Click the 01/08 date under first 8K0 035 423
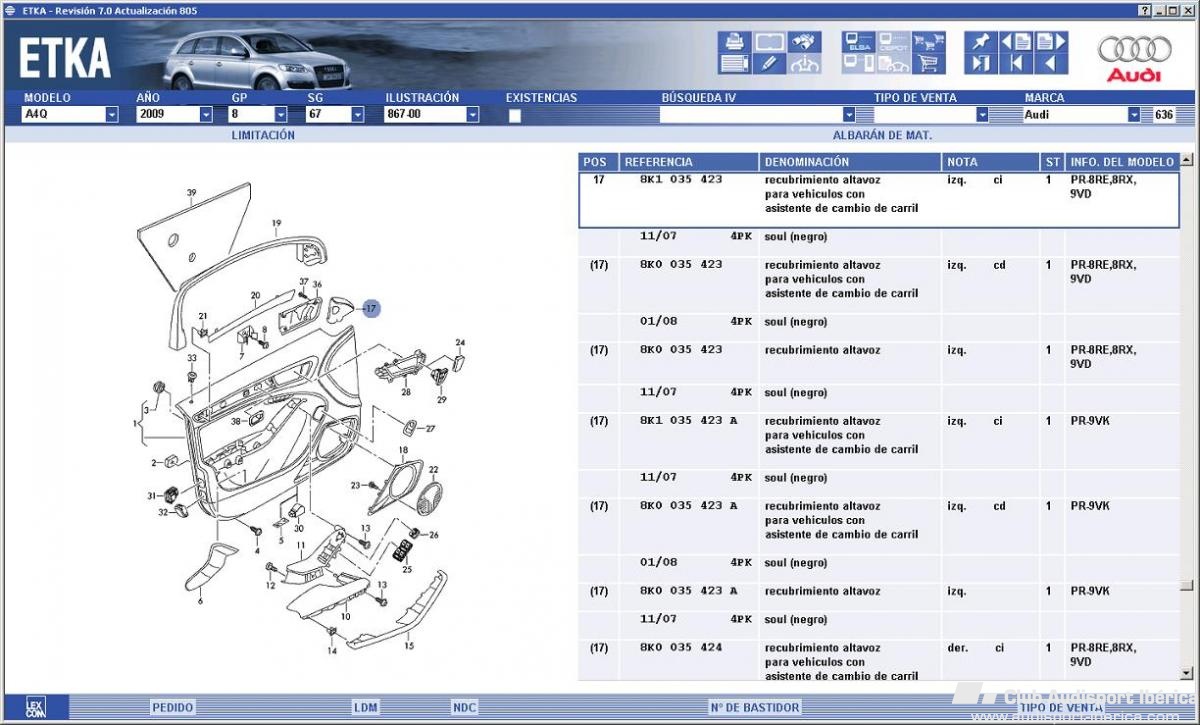The height and width of the screenshot is (725, 1200). click(x=658, y=322)
